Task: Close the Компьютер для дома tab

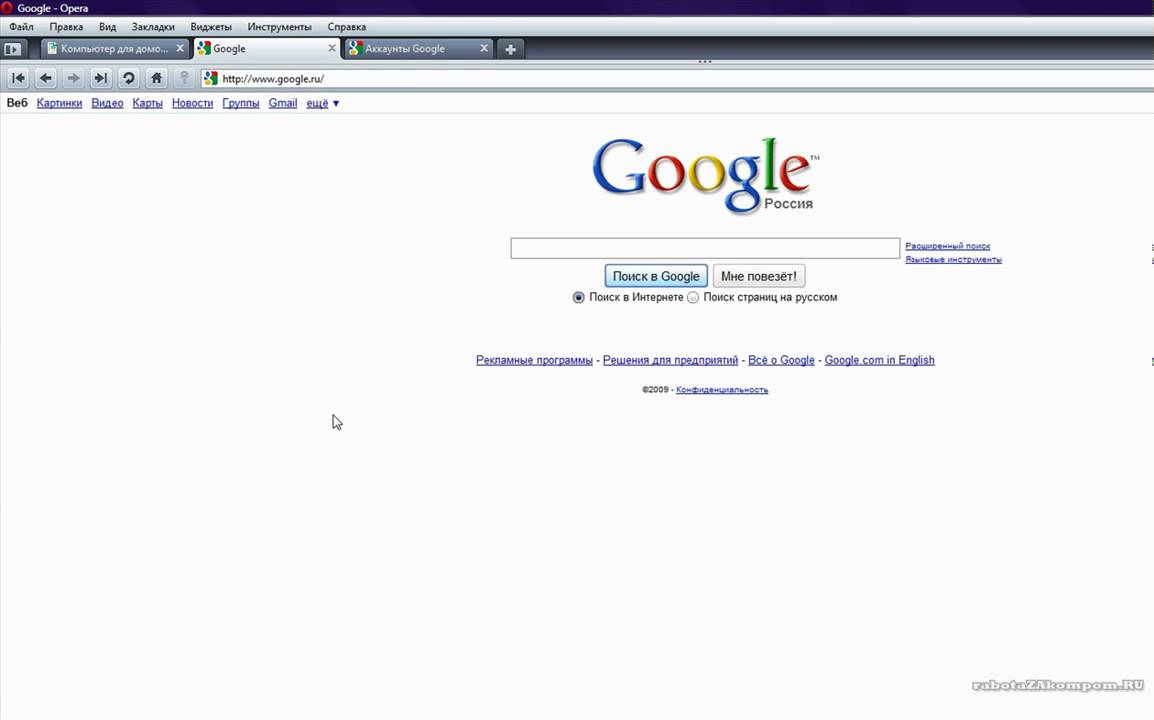Action: click(180, 49)
